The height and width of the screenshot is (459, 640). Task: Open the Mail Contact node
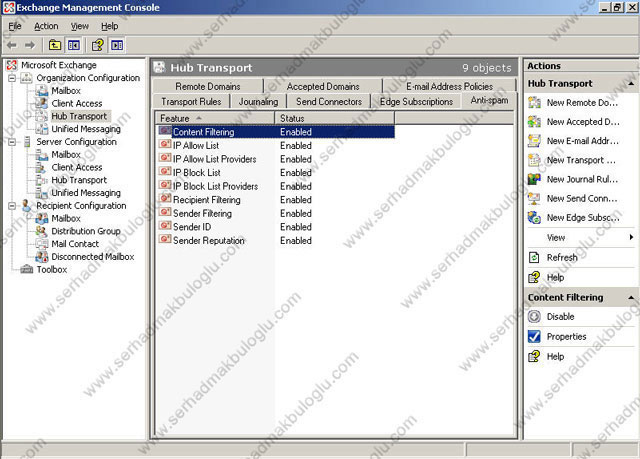tap(75, 244)
